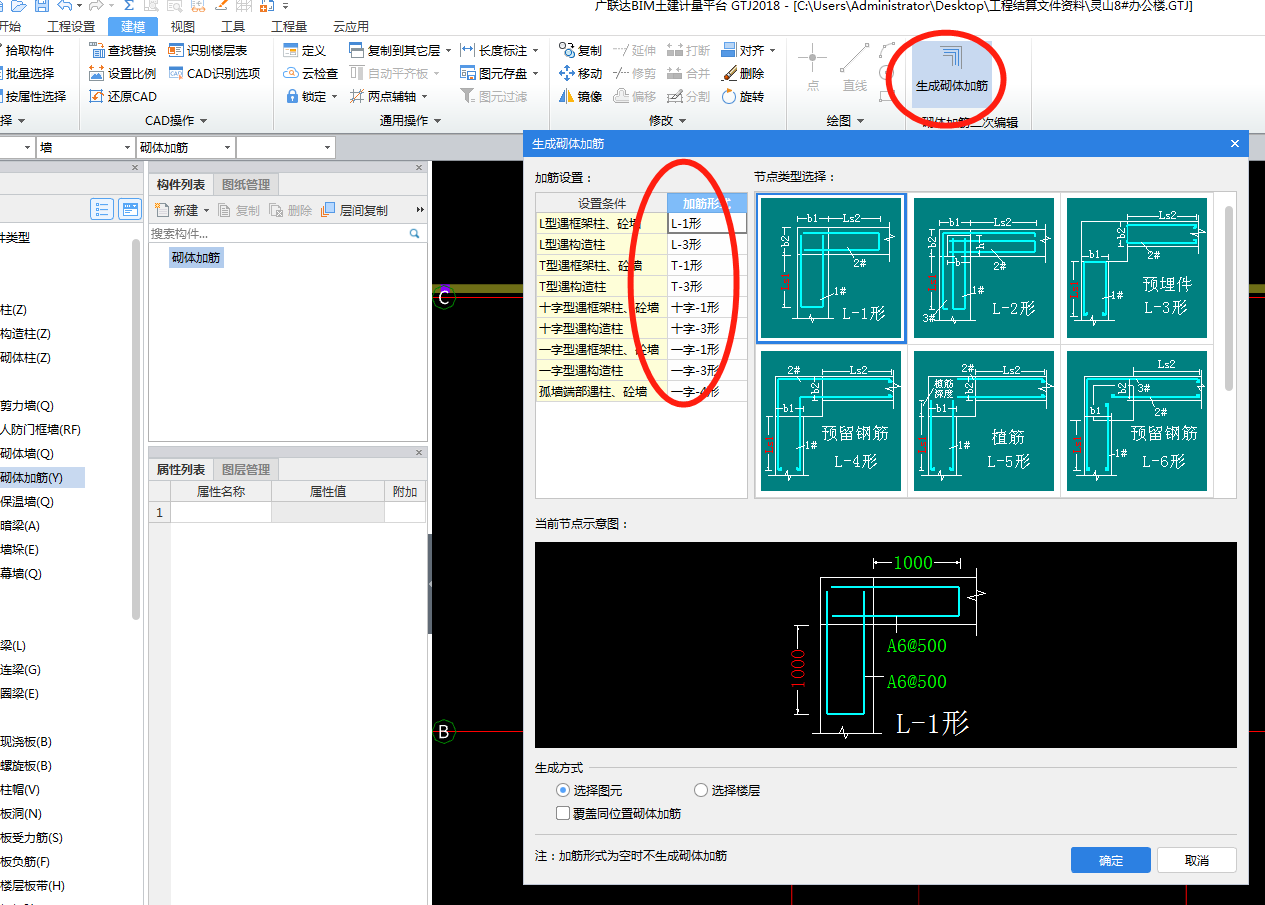This screenshot has width=1265, height=905.
Task: Click 识别楼层表 tool
Action: tap(207, 50)
